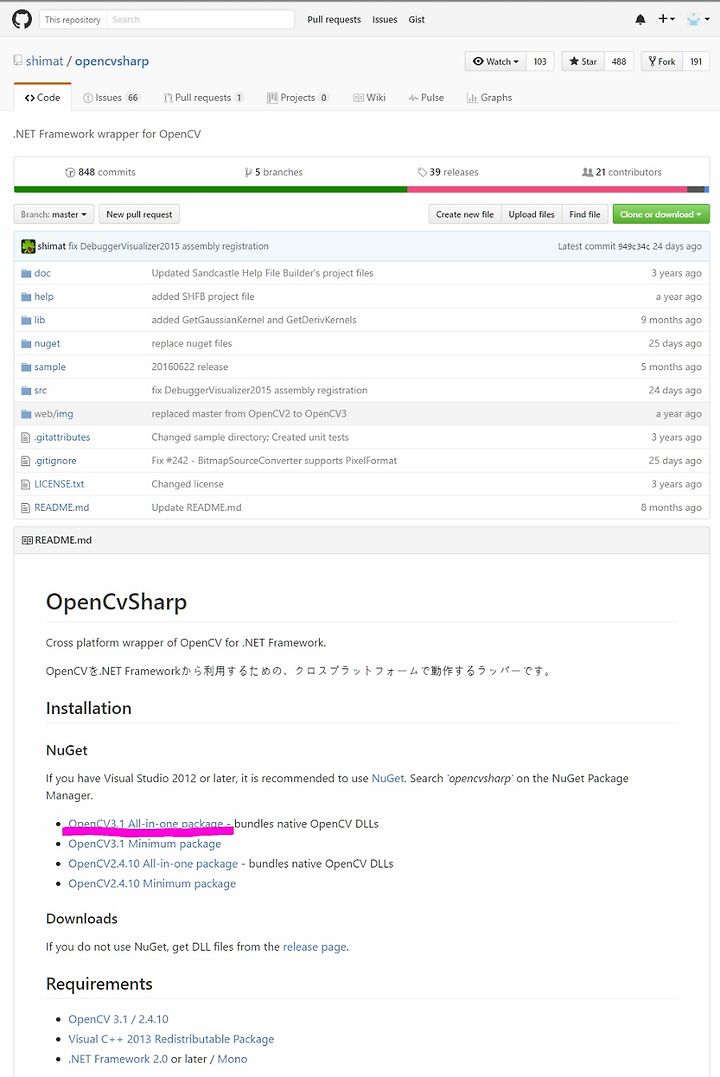Image resolution: width=720 pixels, height=1077 pixels.
Task: Open commit message 'replace nuget files'
Action: pos(192,343)
